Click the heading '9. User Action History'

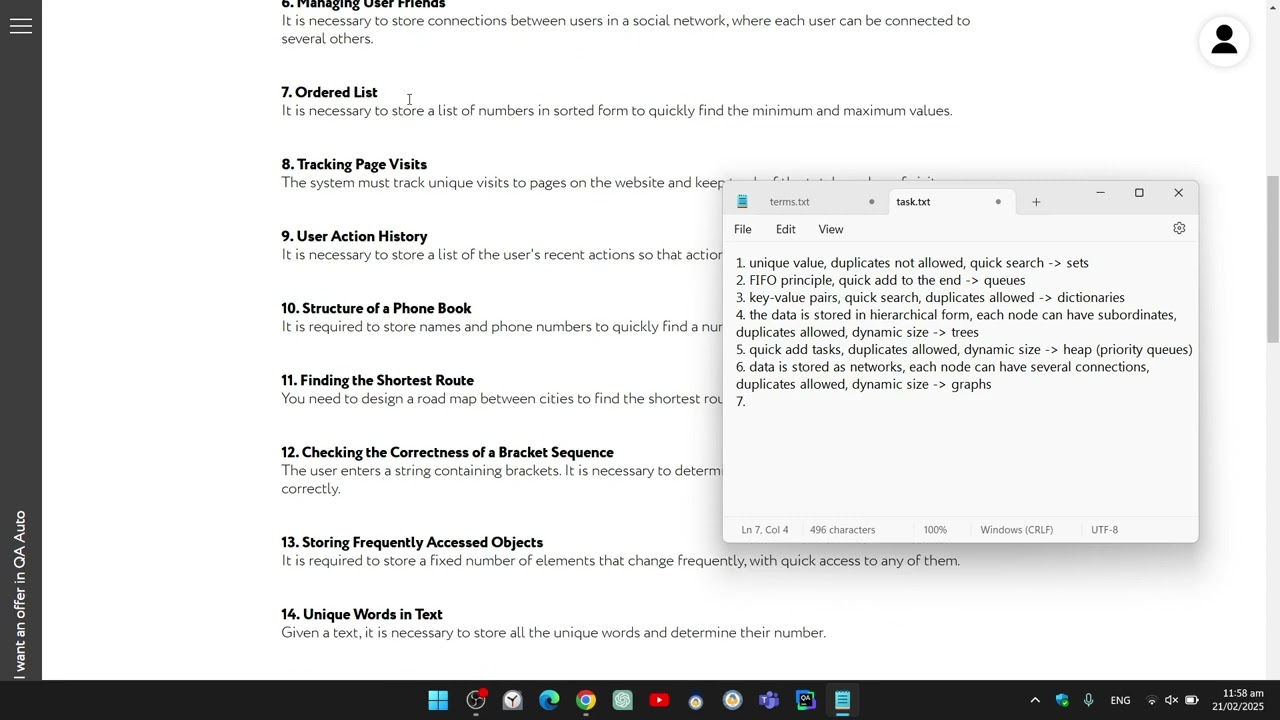point(354,236)
